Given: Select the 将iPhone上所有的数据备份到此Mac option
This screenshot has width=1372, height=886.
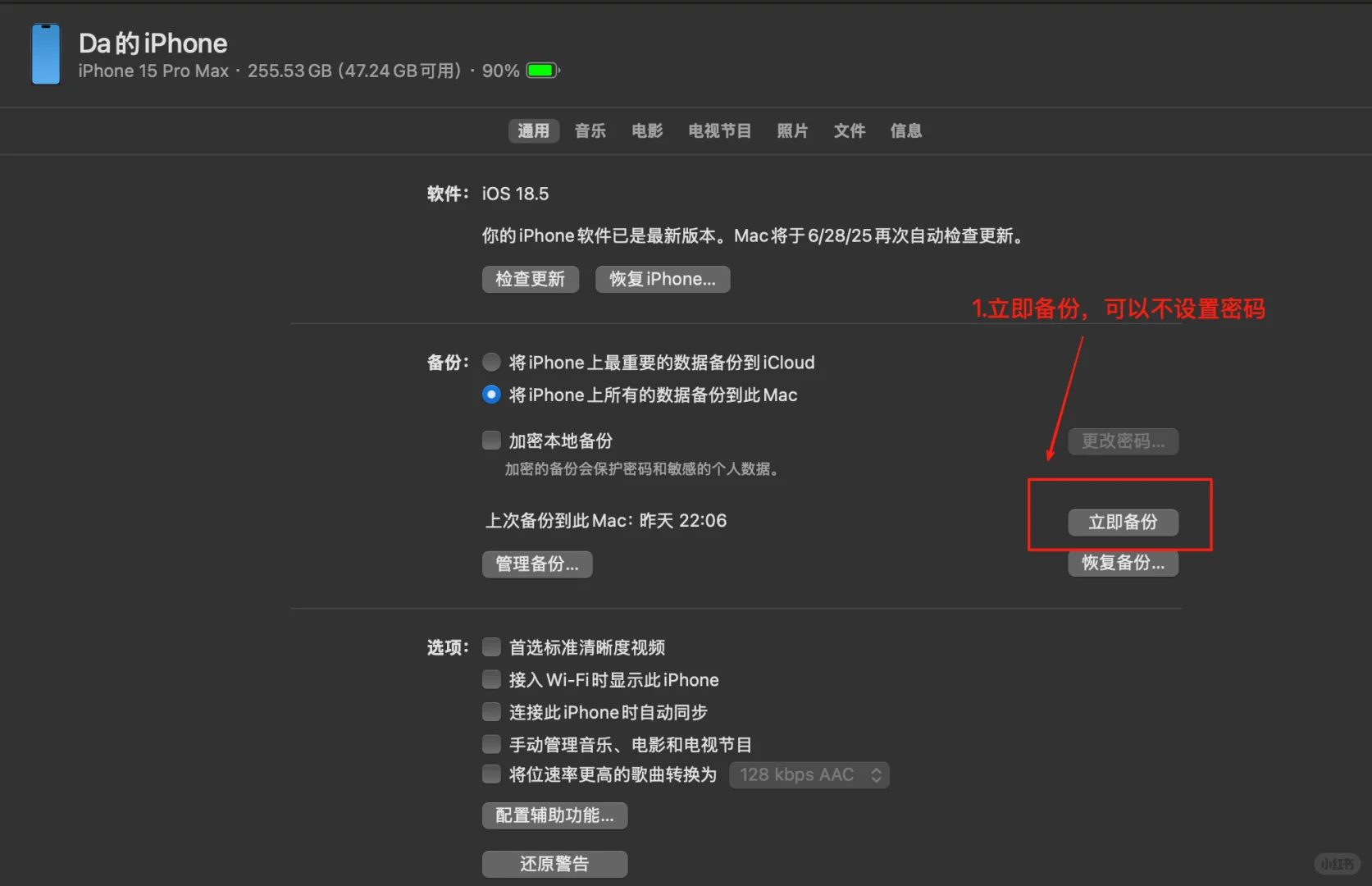Looking at the screenshot, I should pyautogui.click(x=491, y=395).
